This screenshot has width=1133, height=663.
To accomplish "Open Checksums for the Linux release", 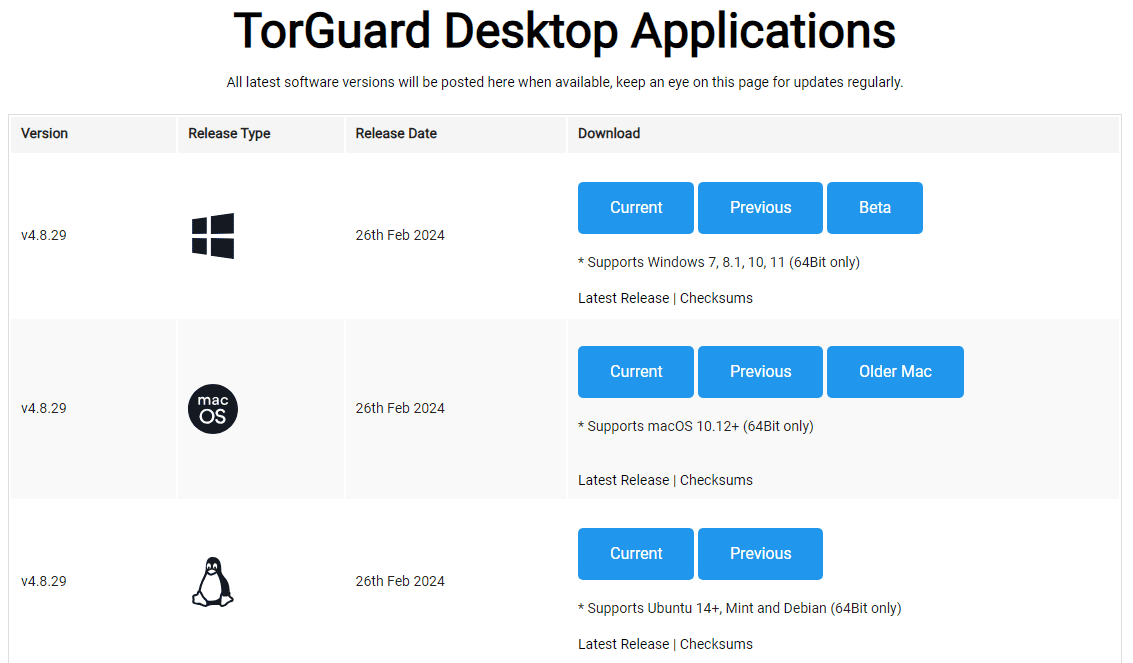I will point(716,643).
